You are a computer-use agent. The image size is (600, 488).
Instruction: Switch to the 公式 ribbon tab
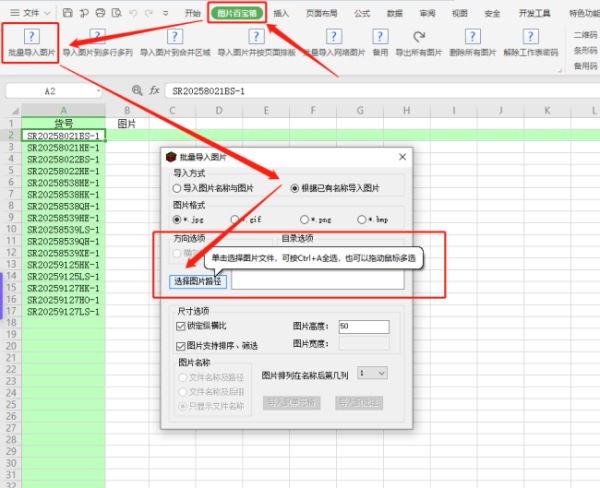tap(362, 13)
